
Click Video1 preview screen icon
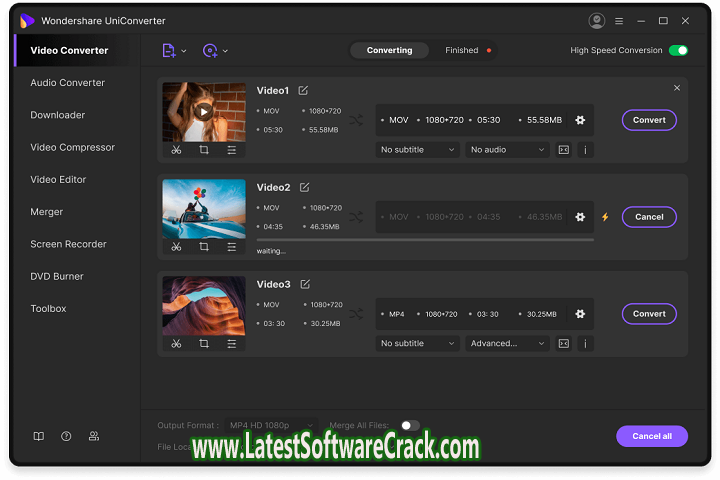coord(563,150)
